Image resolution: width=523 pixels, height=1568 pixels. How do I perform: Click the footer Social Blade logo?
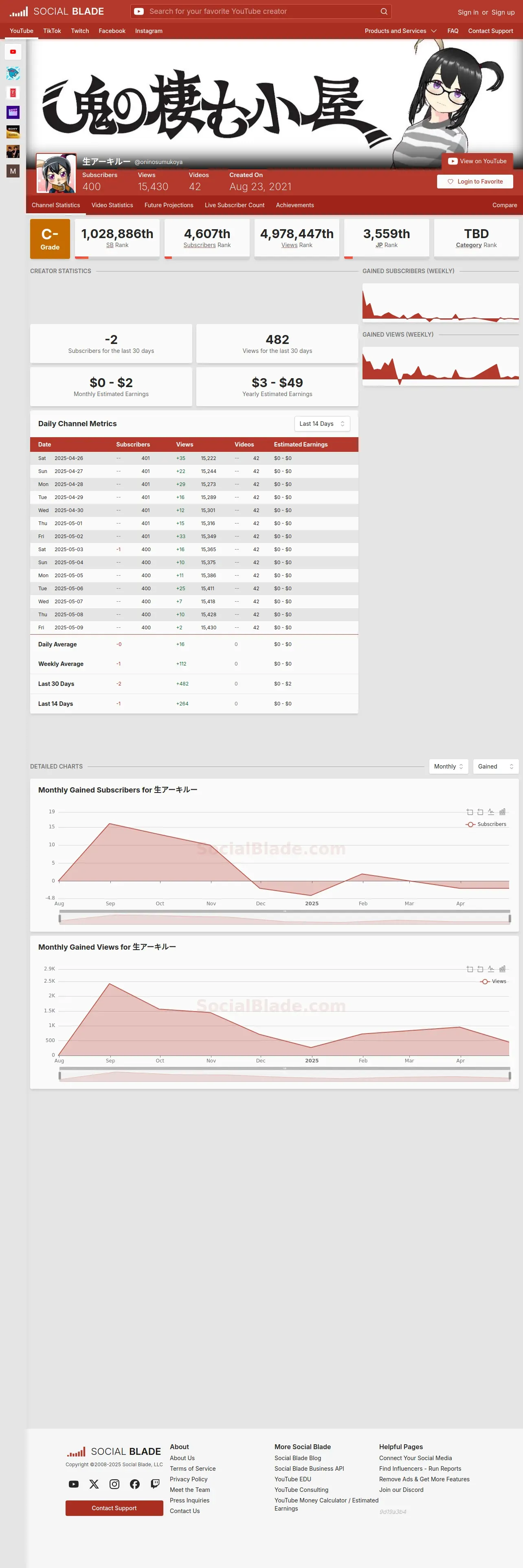tap(114, 1452)
